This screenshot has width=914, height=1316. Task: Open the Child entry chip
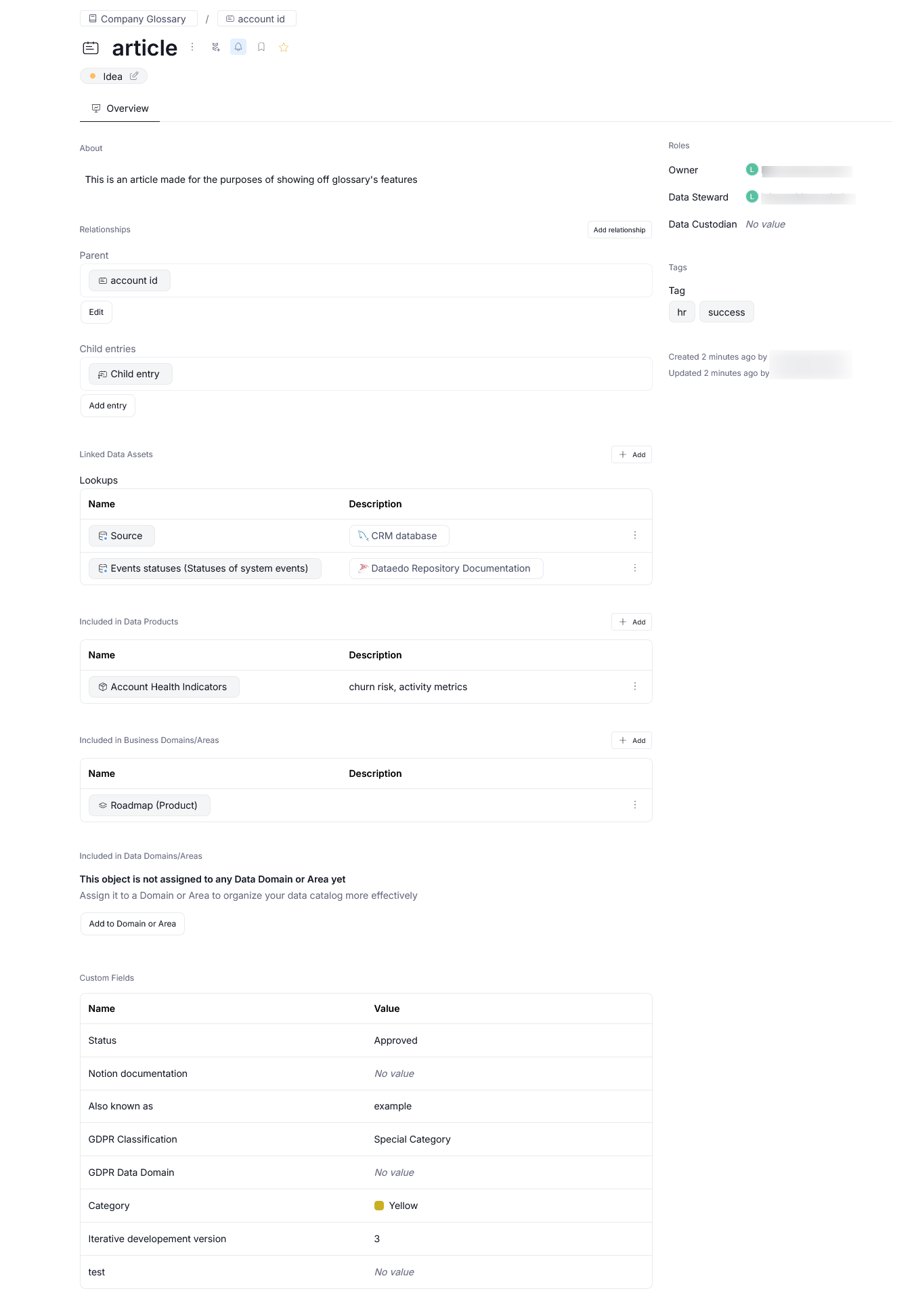tap(130, 374)
